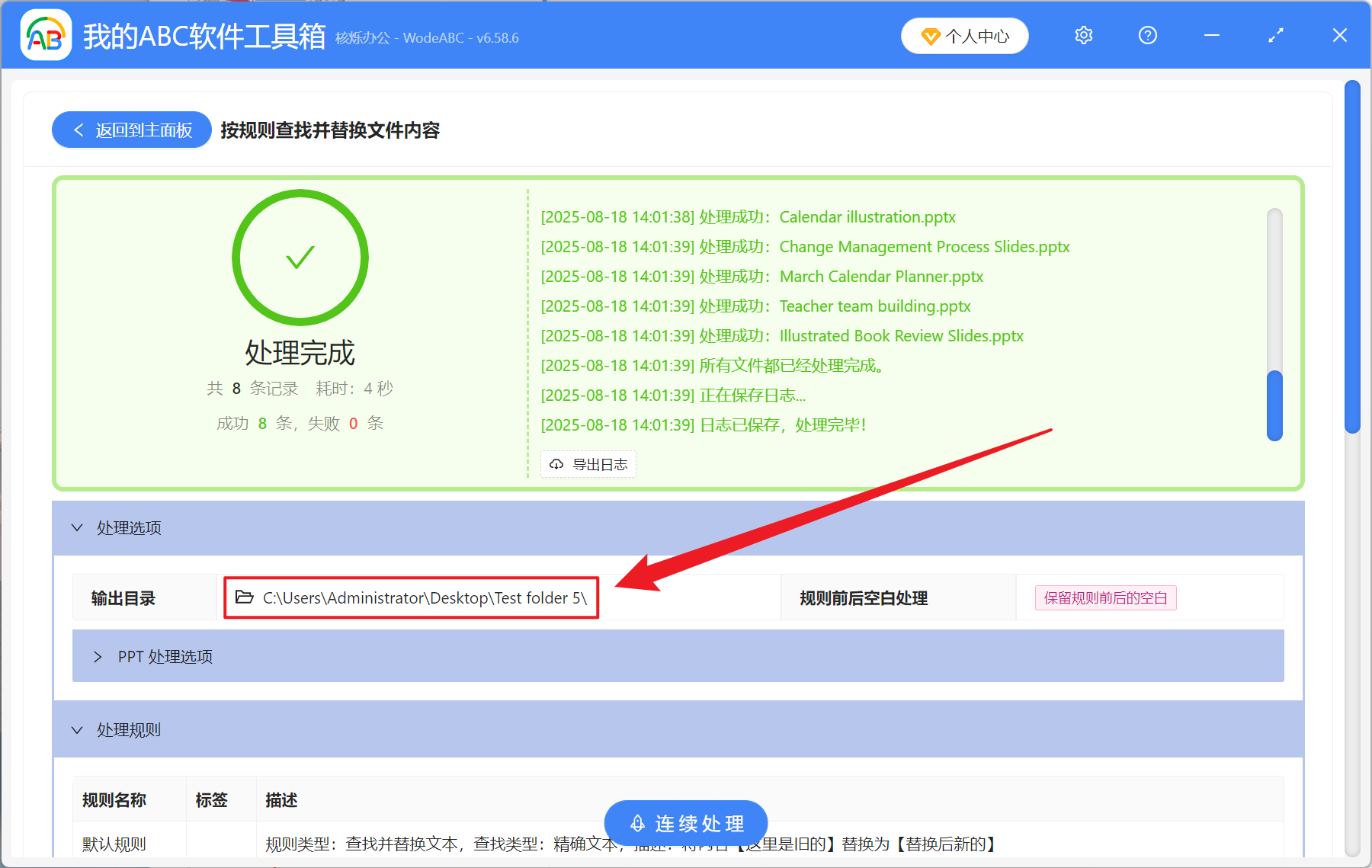Click 返回到主面板 to go back
1372x868 pixels.
[x=131, y=130]
